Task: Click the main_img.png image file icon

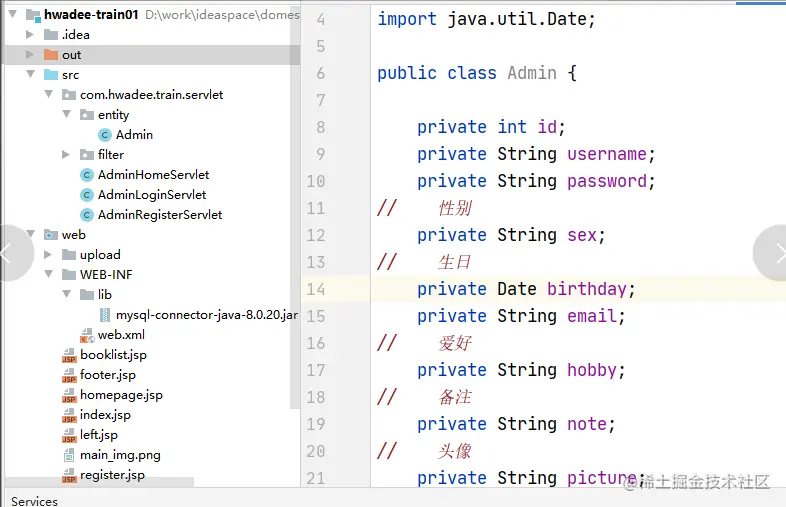Action: coord(69,455)
